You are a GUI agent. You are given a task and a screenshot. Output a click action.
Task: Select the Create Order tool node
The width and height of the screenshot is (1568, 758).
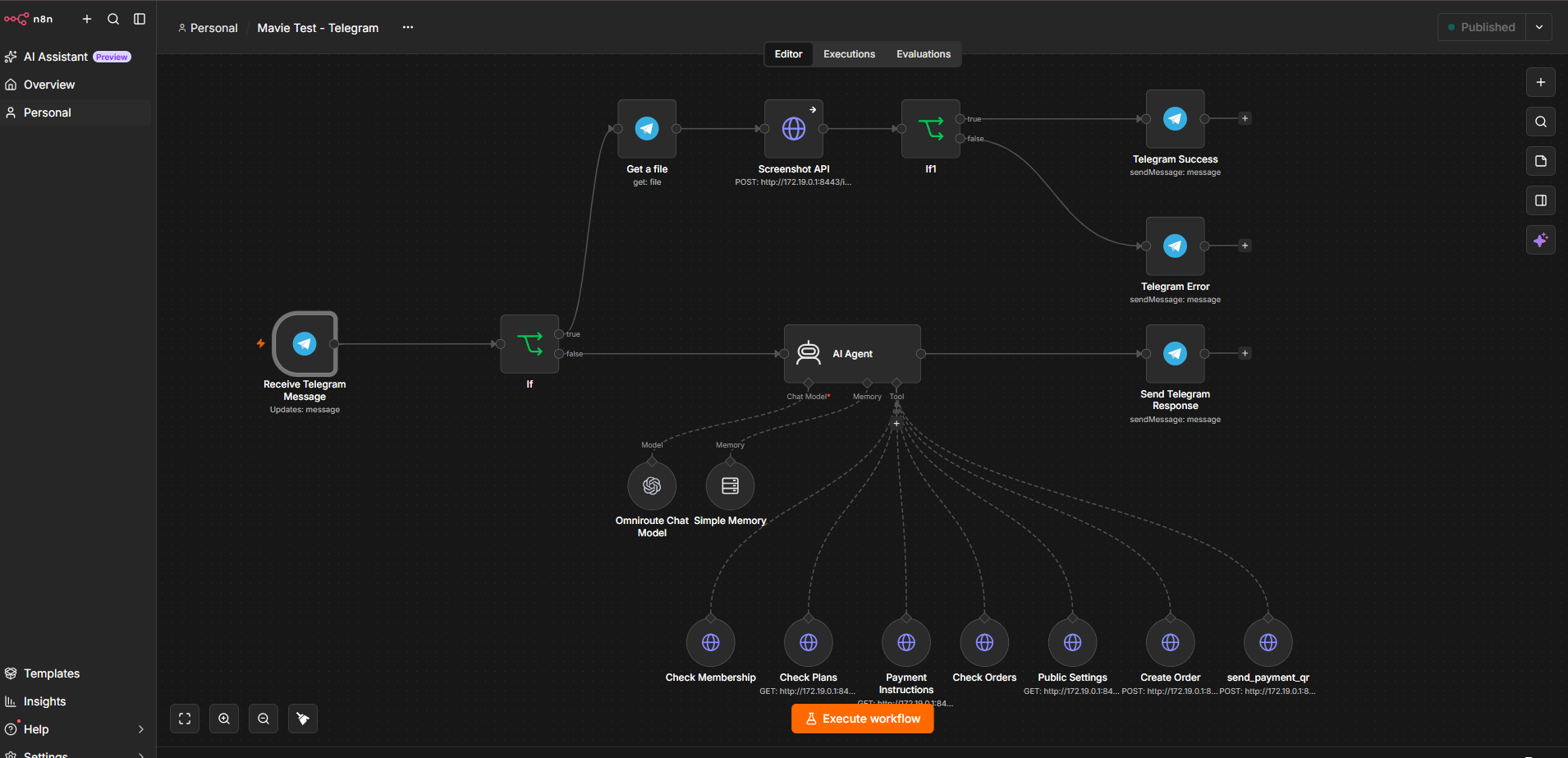[1170, 642]
